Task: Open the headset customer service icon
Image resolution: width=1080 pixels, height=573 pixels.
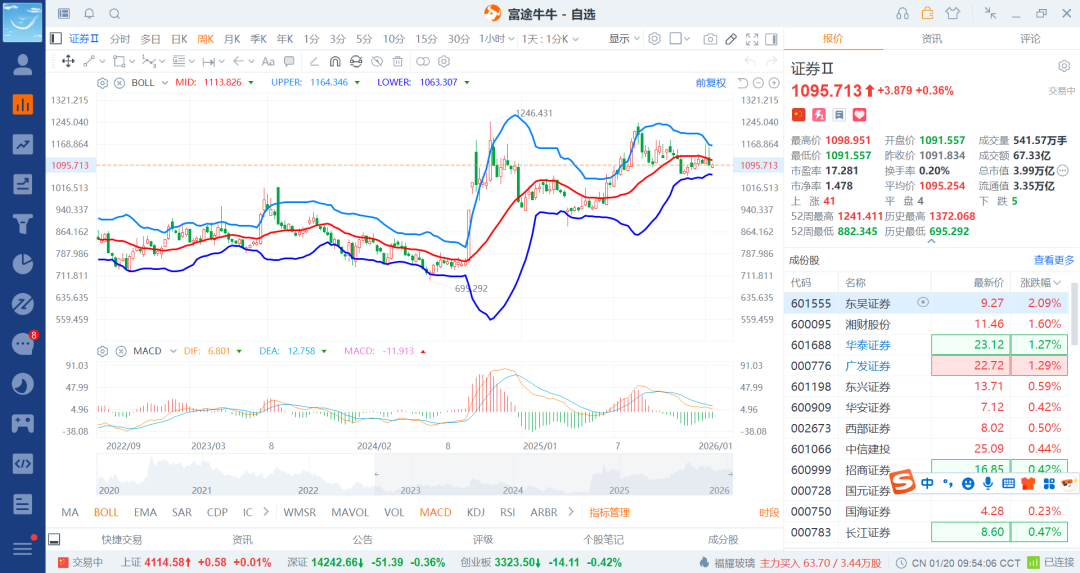Action: tap(903, 14)
